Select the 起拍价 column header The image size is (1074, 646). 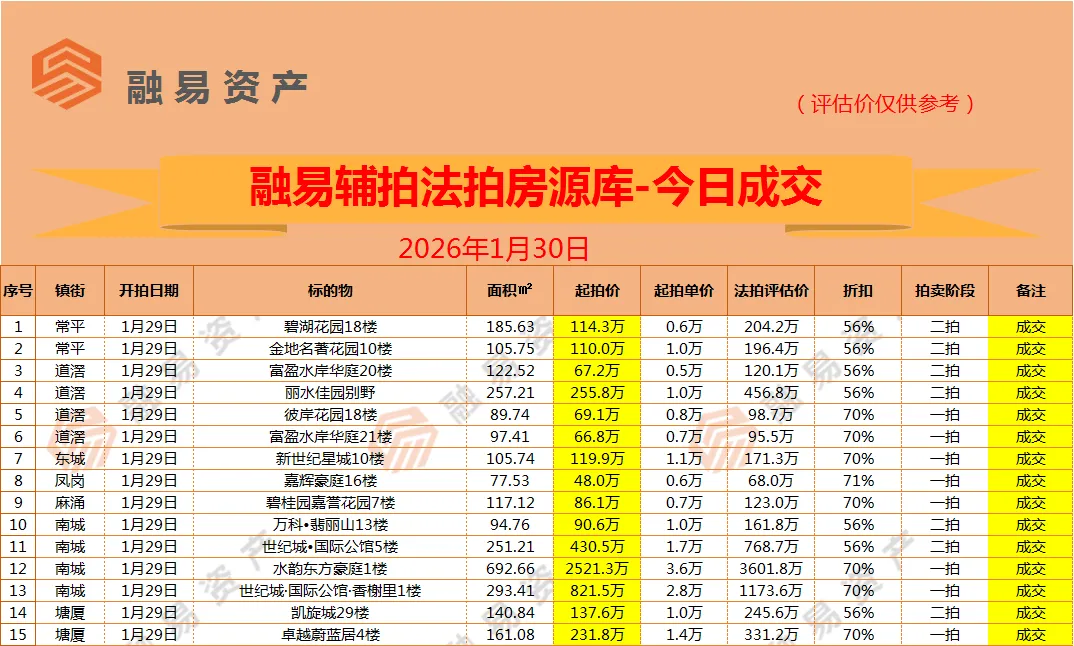coord(597,290)
